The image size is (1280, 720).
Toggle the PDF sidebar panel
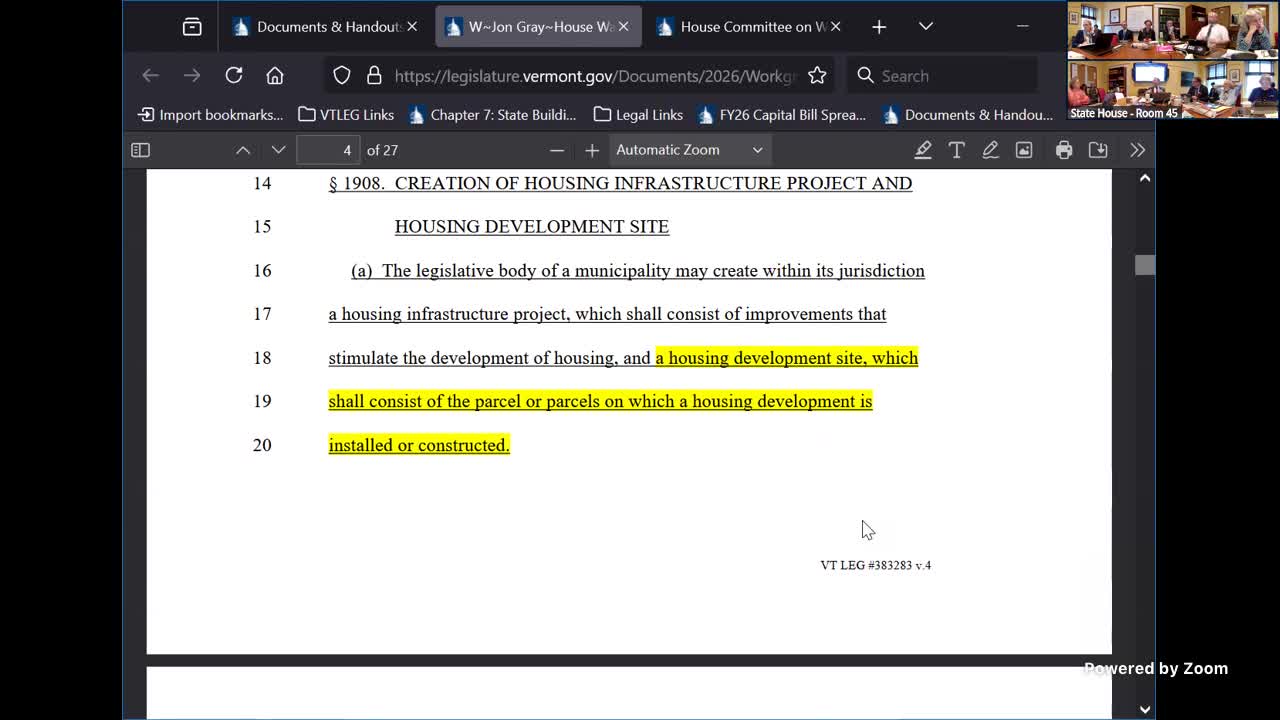point(140,150)
